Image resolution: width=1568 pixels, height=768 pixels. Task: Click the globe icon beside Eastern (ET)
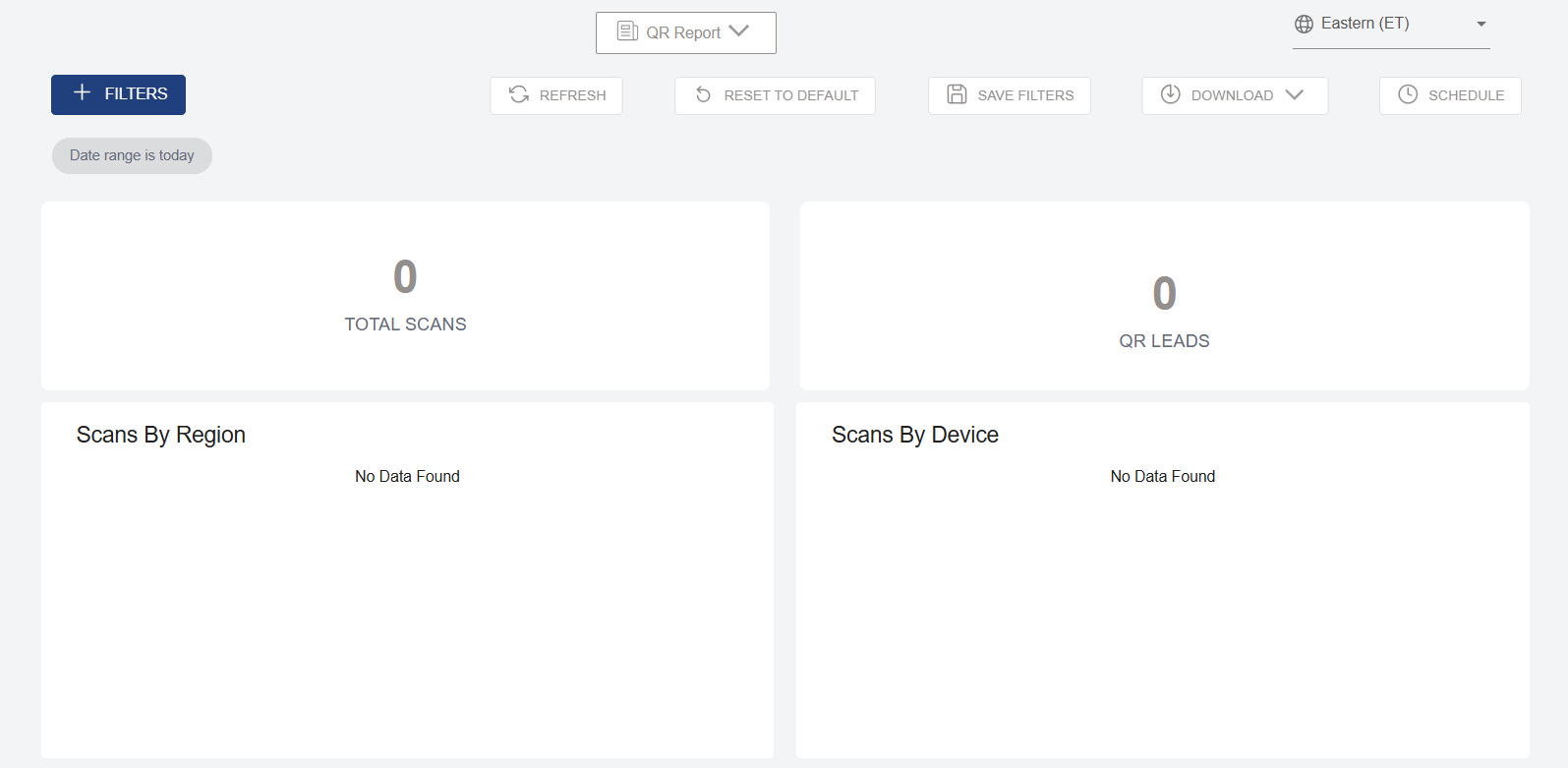point(1305,24)
